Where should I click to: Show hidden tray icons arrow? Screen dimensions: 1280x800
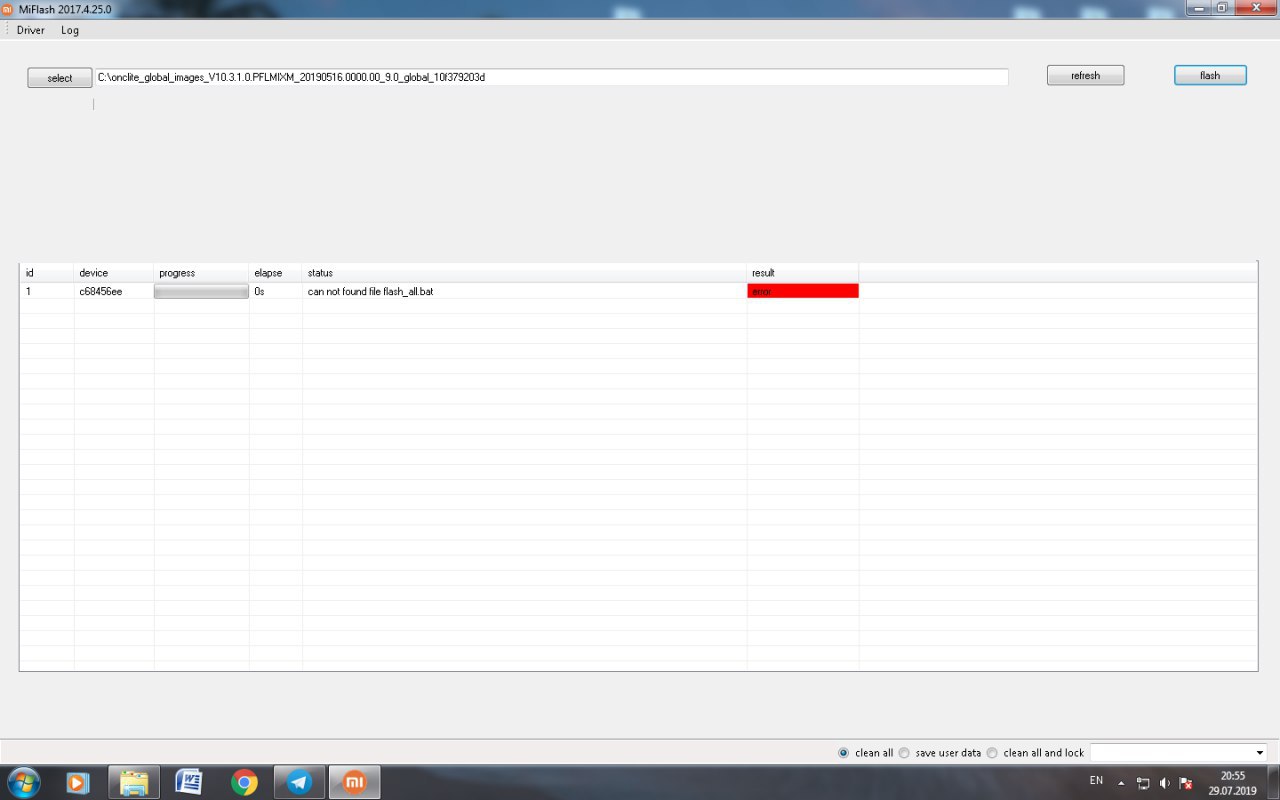click(1121, 783)
